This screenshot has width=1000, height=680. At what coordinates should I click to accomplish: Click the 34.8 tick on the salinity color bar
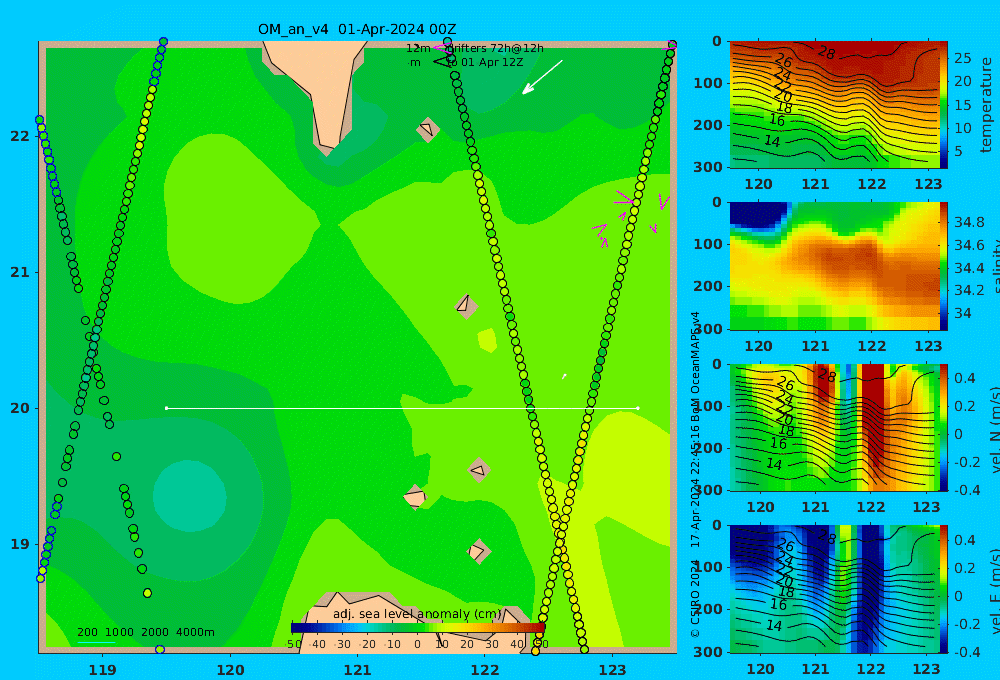click(969, 223)
